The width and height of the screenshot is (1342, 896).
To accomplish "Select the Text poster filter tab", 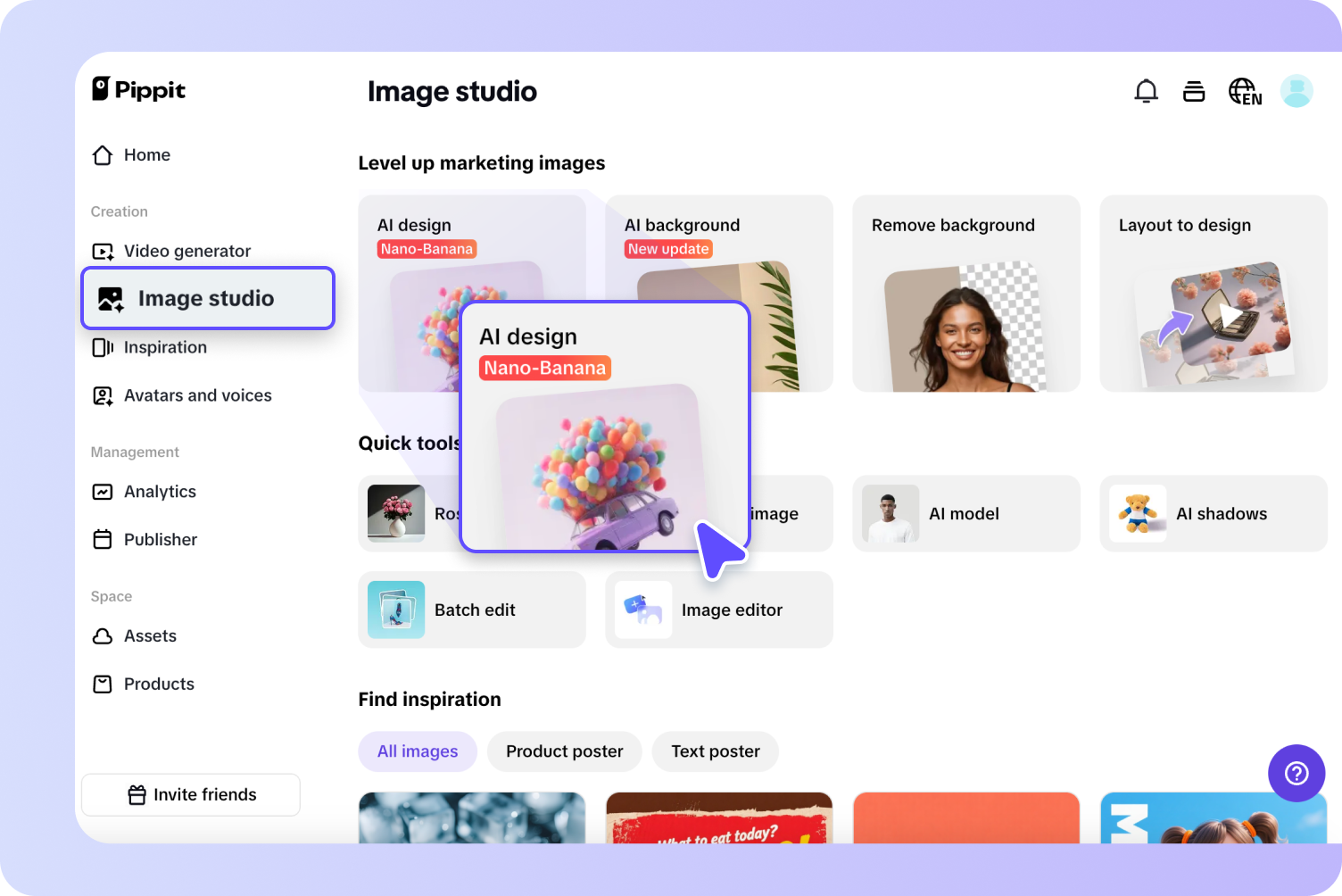I will 715,751.
